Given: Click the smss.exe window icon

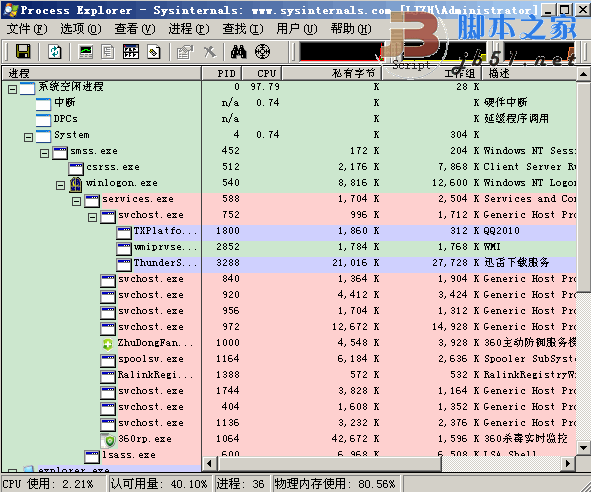Looking at the screenshot, I should coord(60,153).
